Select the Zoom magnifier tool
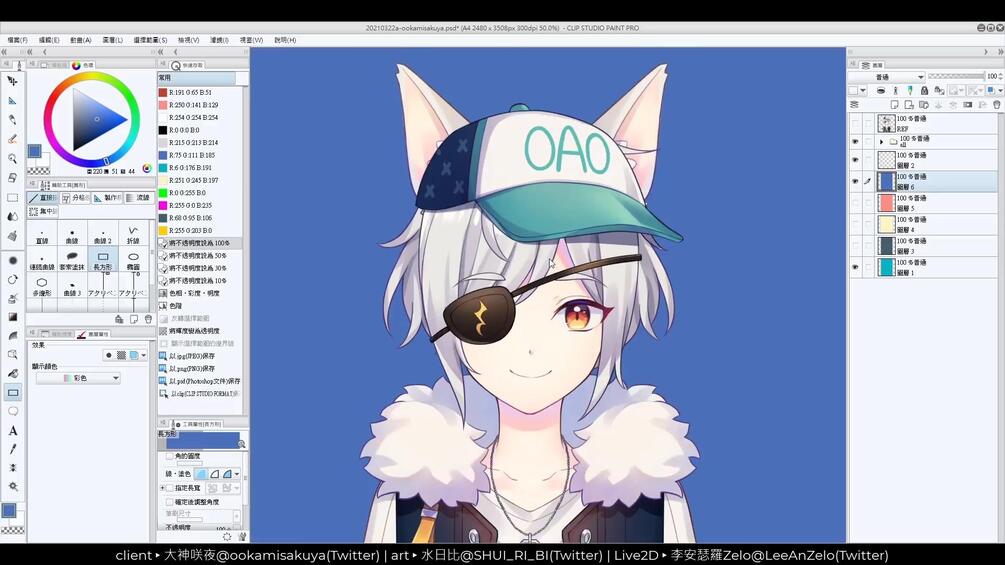Screen dimensions: 1005x565 click(12, 158)
